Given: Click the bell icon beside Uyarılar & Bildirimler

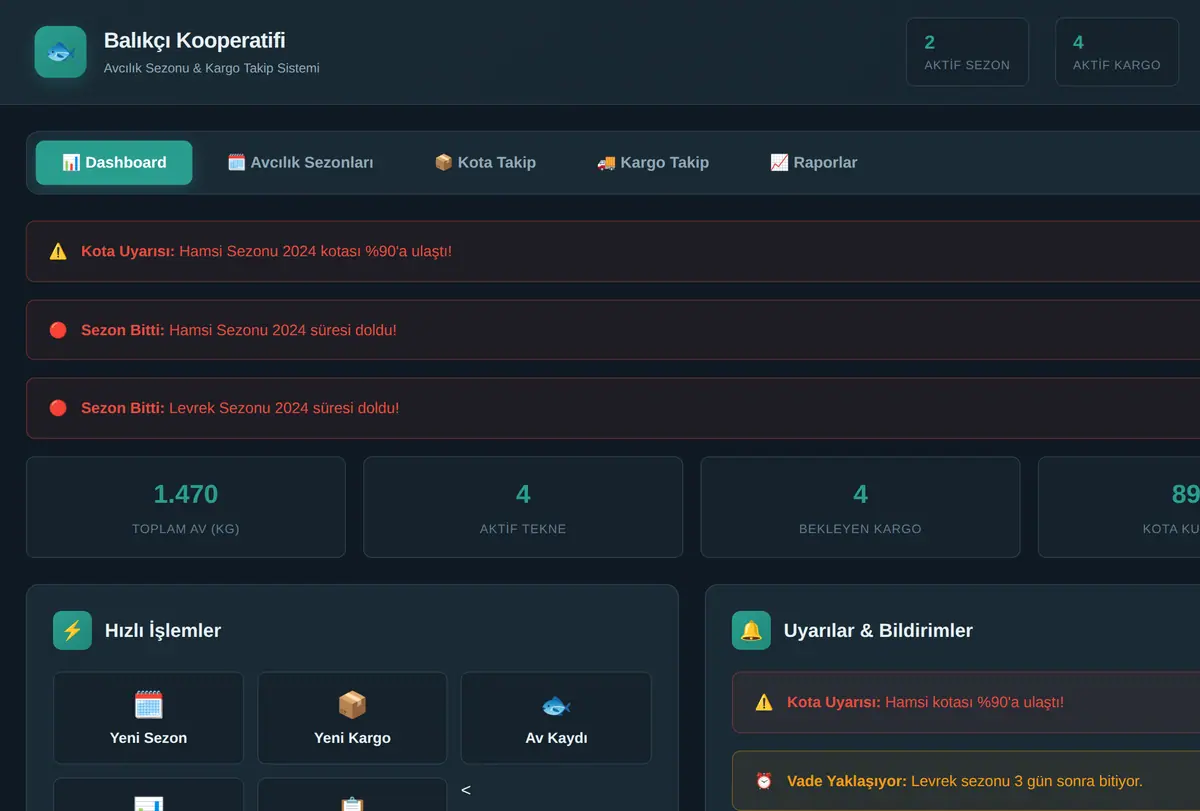Looking at the screenshot, I should tap(751, 630).
